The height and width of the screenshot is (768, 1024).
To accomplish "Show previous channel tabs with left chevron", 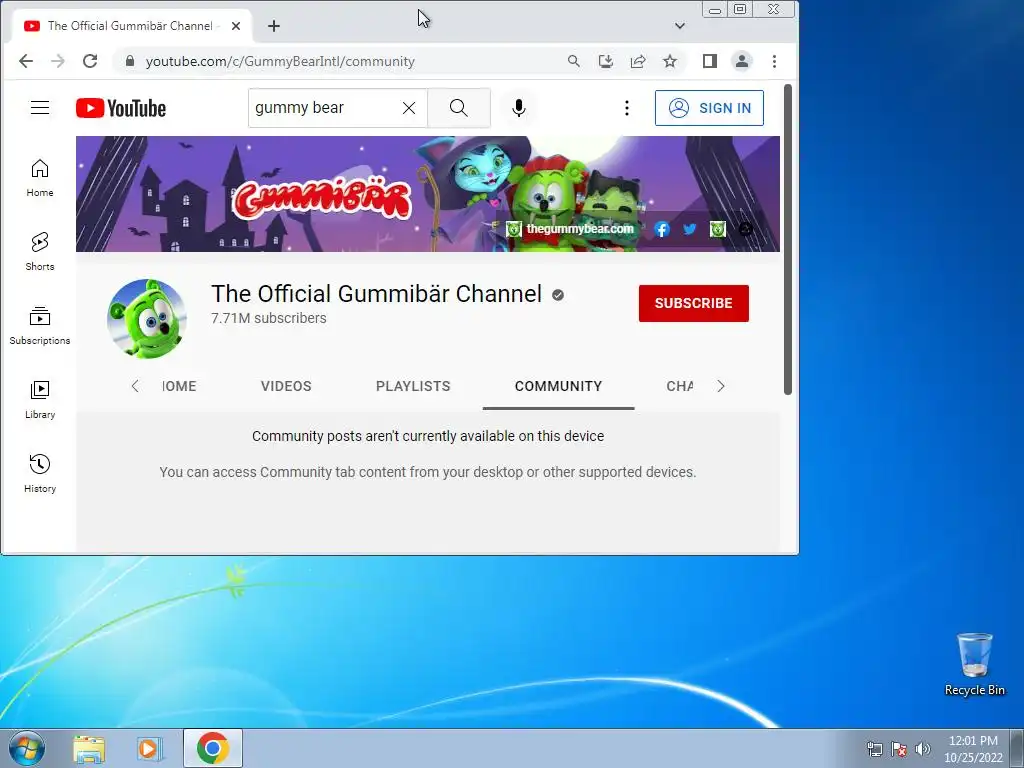I will point(135,386).
